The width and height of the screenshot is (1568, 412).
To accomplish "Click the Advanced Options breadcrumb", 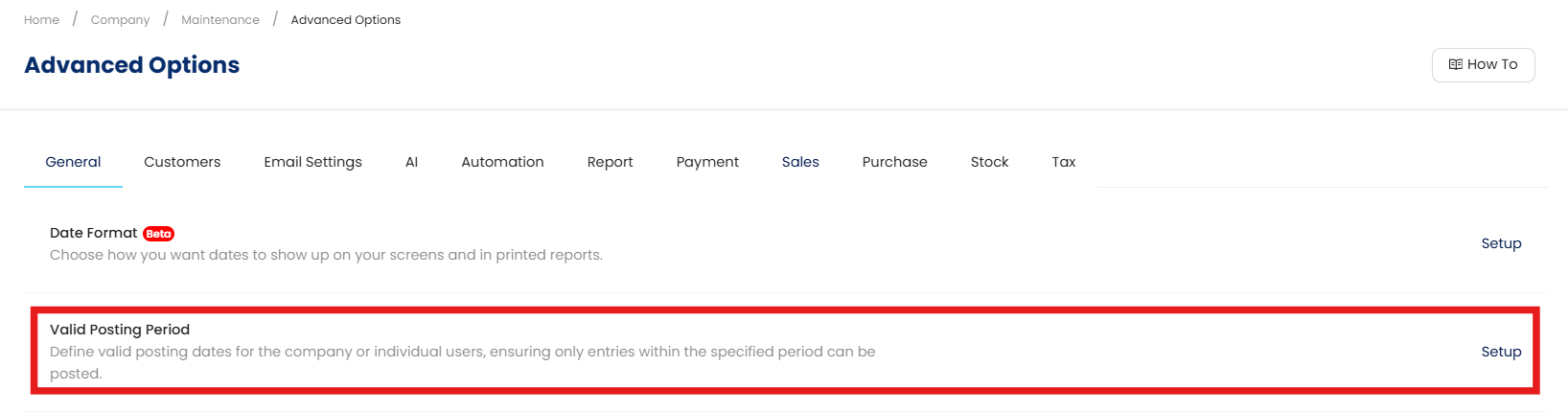I will tap(345, 19).
